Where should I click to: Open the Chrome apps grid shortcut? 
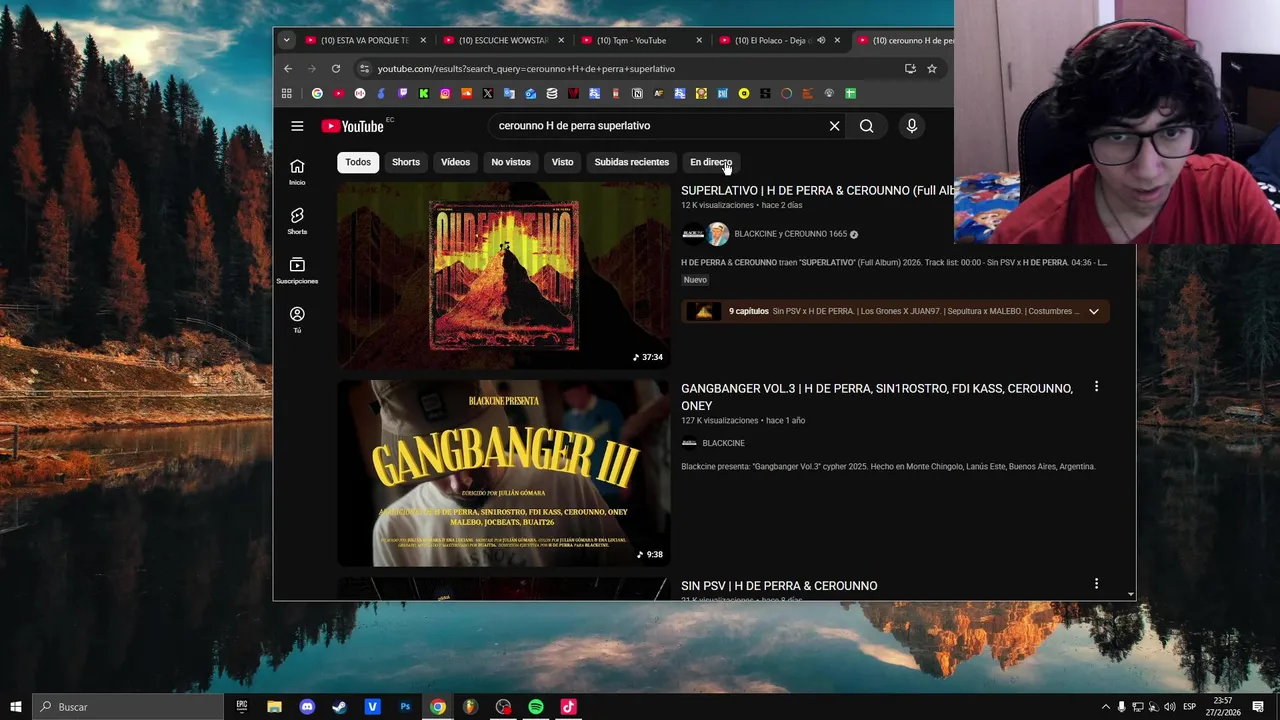286,93
